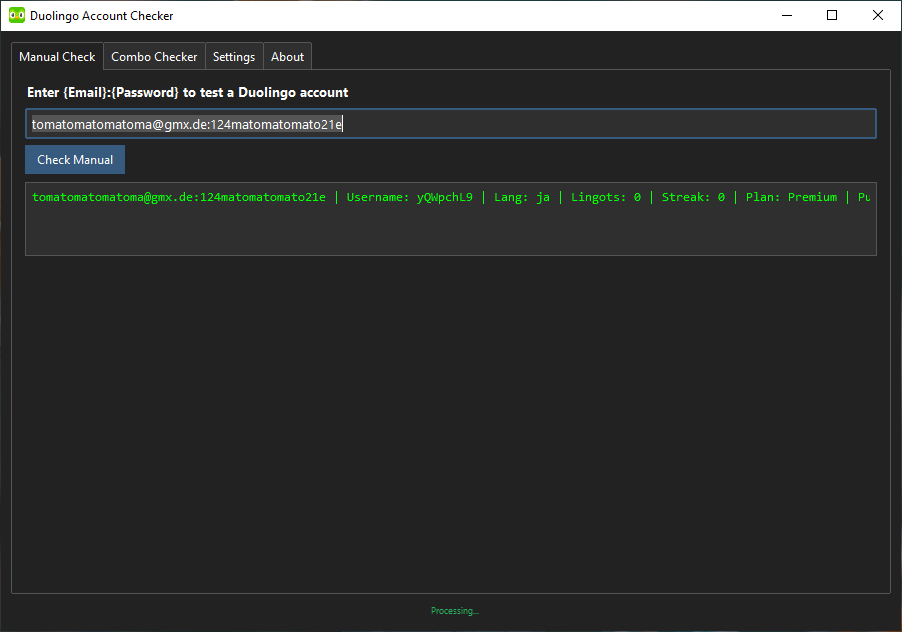
Task: Click the green email combo in results
Action: click(179, 197)
